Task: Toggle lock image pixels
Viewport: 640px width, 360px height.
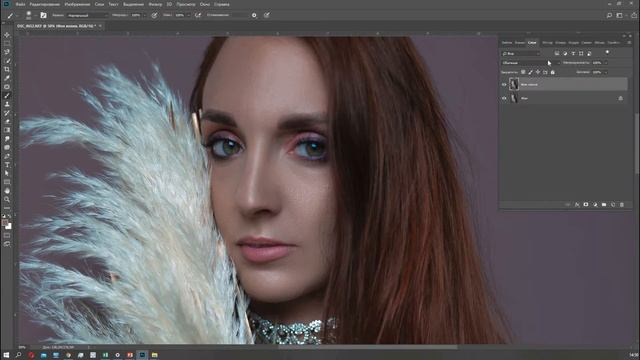Action: (x=530, y=72)
